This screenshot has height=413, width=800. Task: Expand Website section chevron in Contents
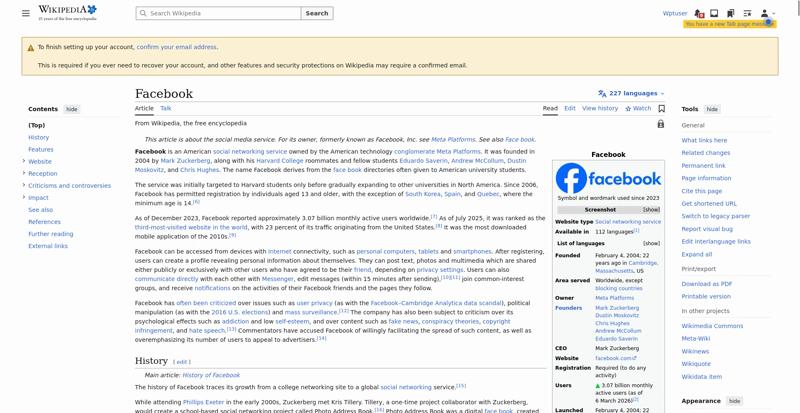point(23,161)
